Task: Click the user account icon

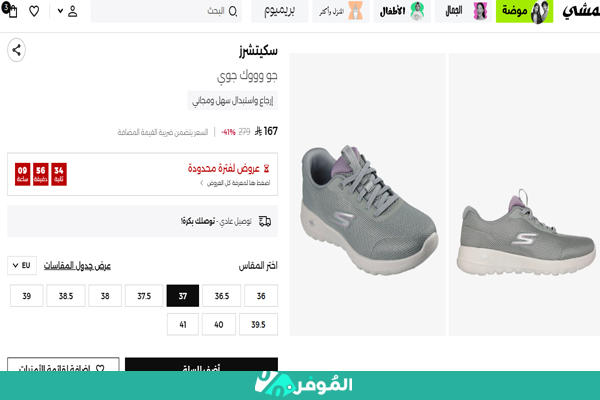Action: 73,11
